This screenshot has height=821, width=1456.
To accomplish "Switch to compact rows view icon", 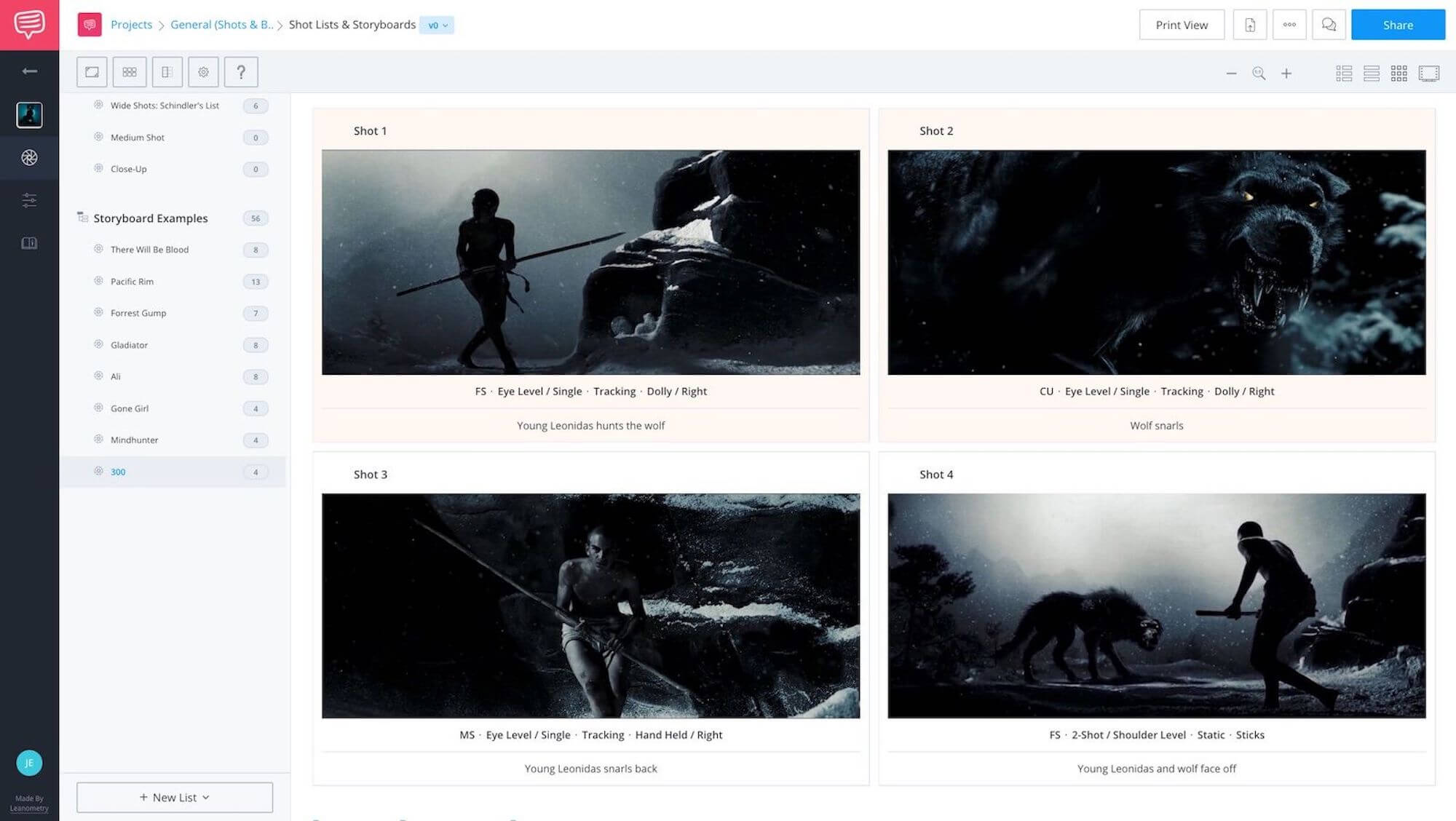I will (1372, 74).
